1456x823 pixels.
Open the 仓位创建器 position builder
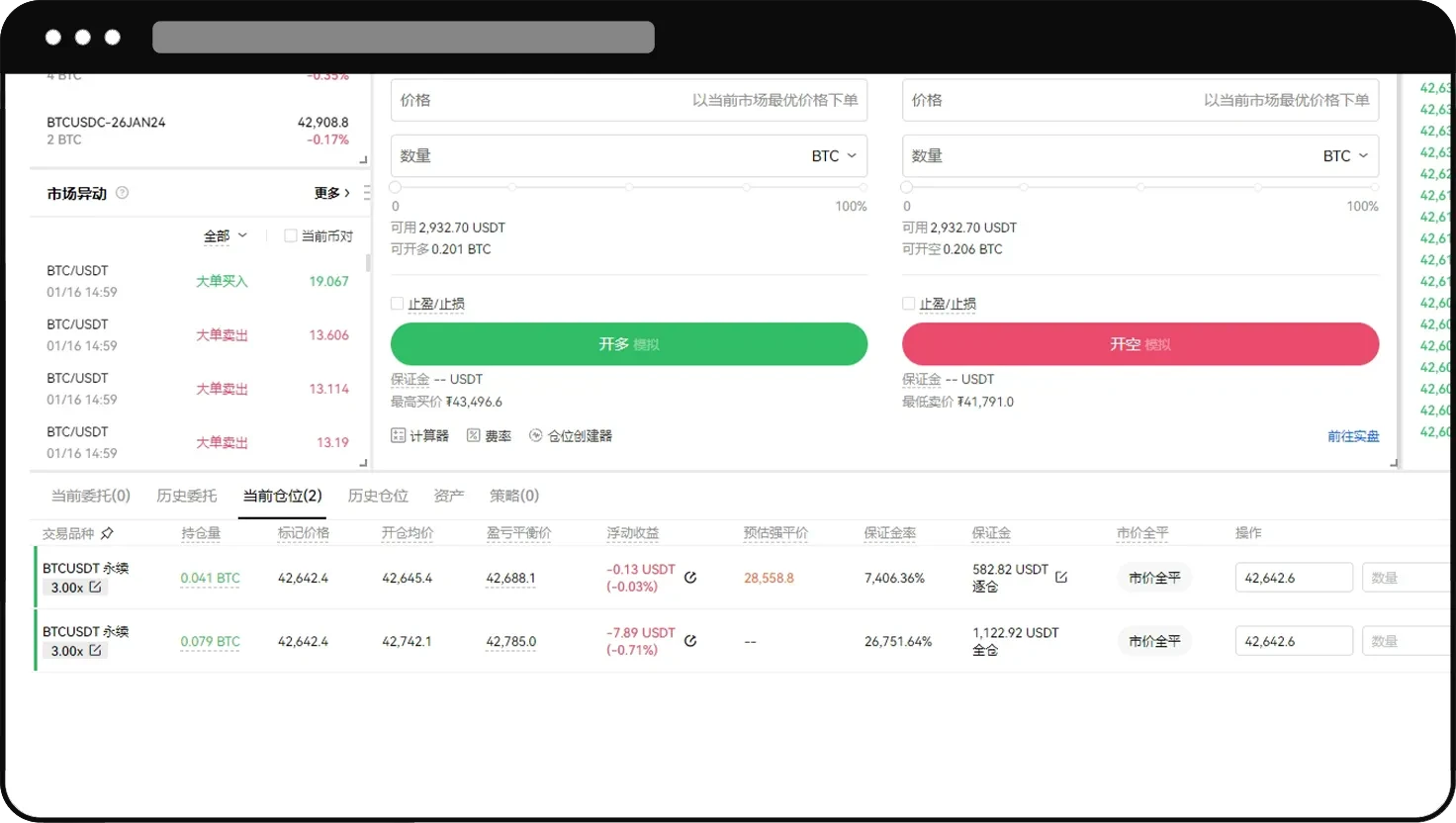coord(571,435)
